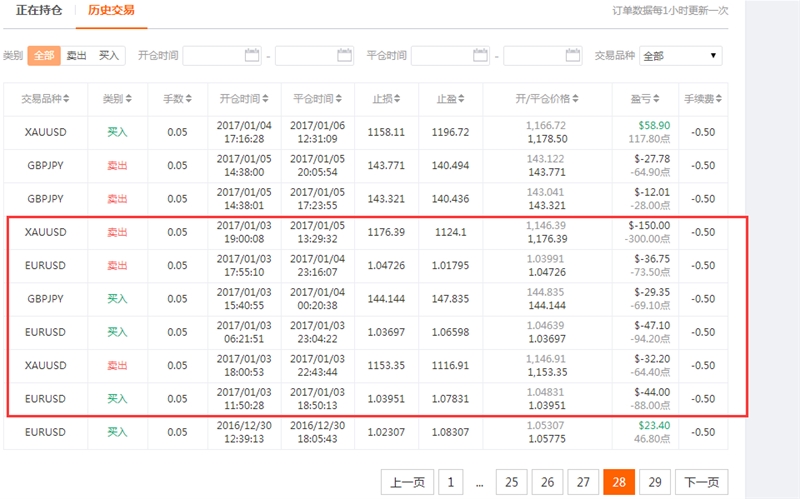The image size is (800, 499).
Task: Select close time 2017/01/05 20:05:54
Action: [x=317, y=165]
